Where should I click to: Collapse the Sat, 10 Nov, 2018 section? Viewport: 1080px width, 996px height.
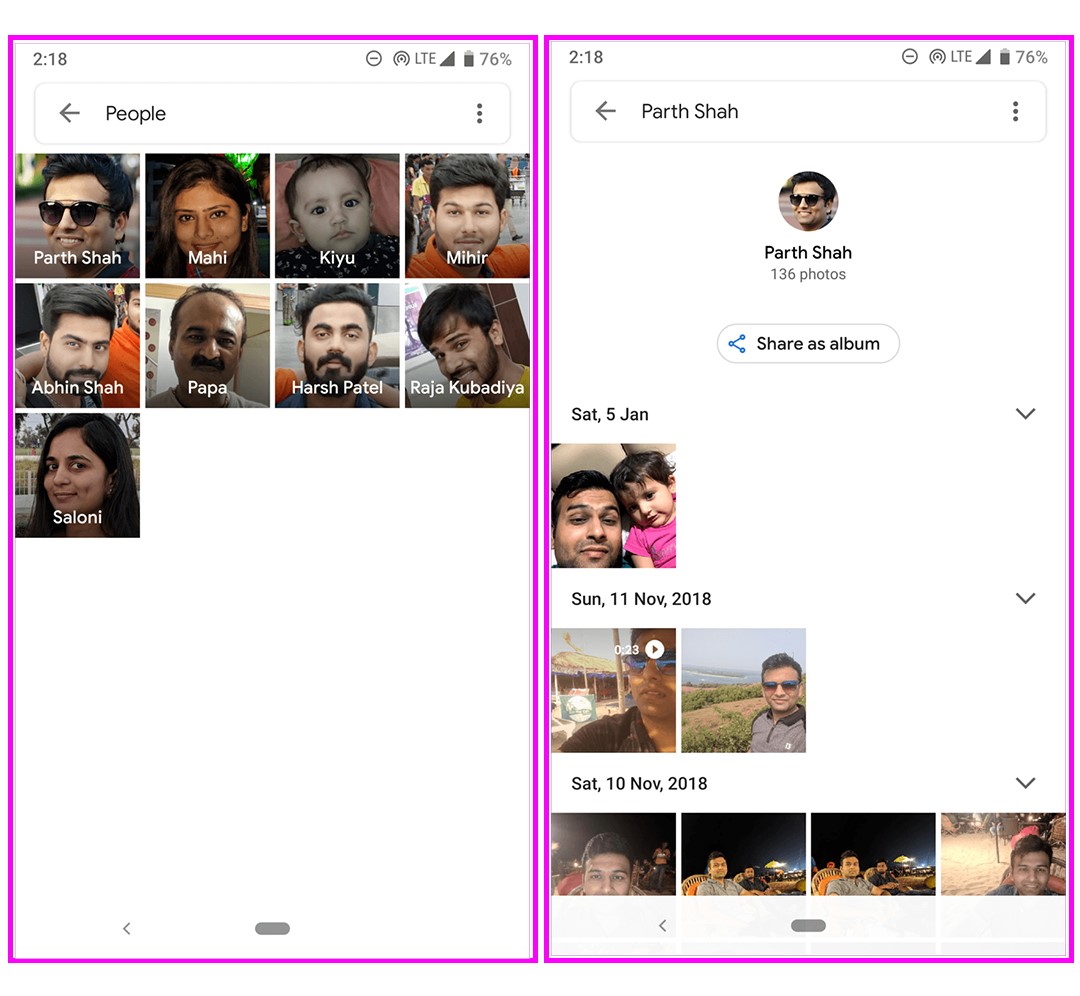[x=1025, y=783]
